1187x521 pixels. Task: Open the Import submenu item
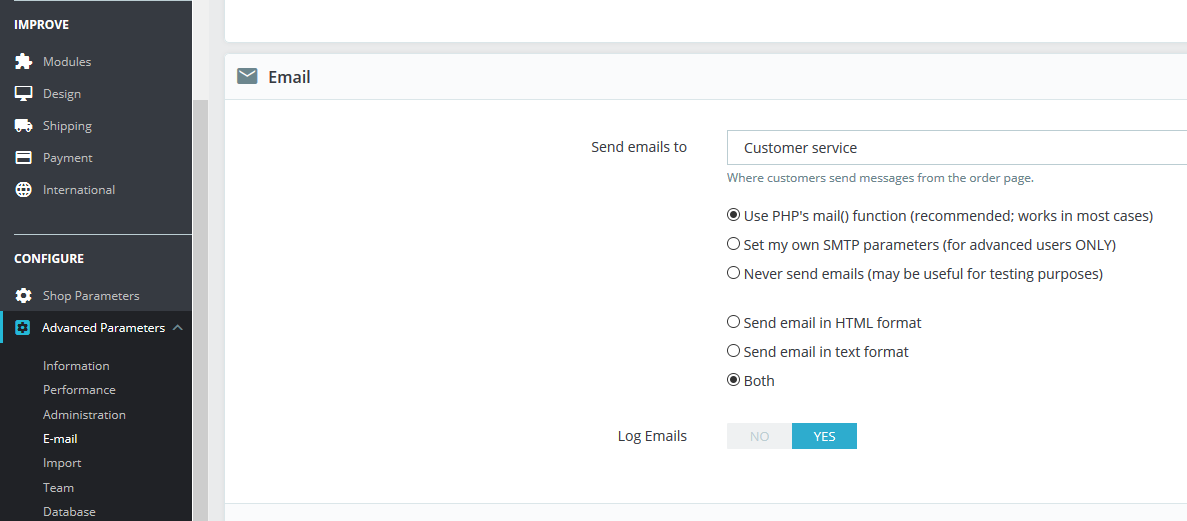[62, 463]
